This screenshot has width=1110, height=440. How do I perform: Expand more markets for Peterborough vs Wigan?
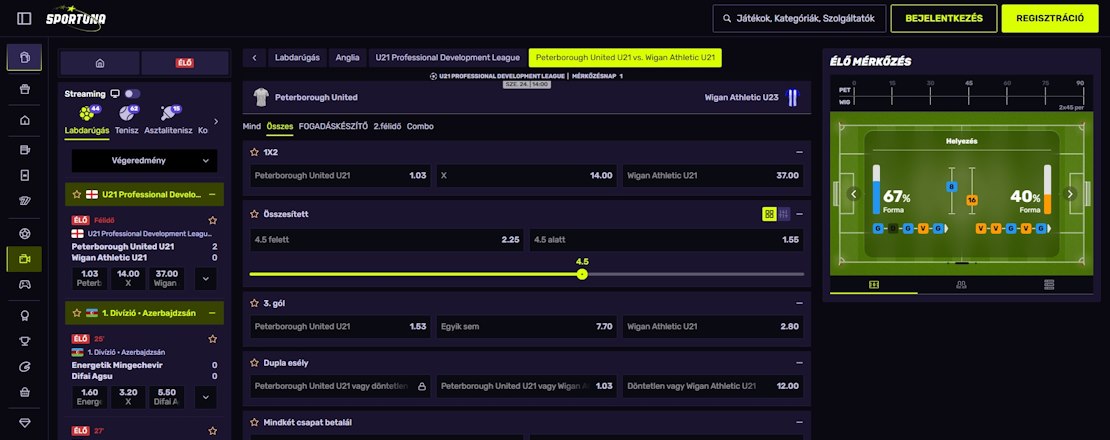[205, 279]
